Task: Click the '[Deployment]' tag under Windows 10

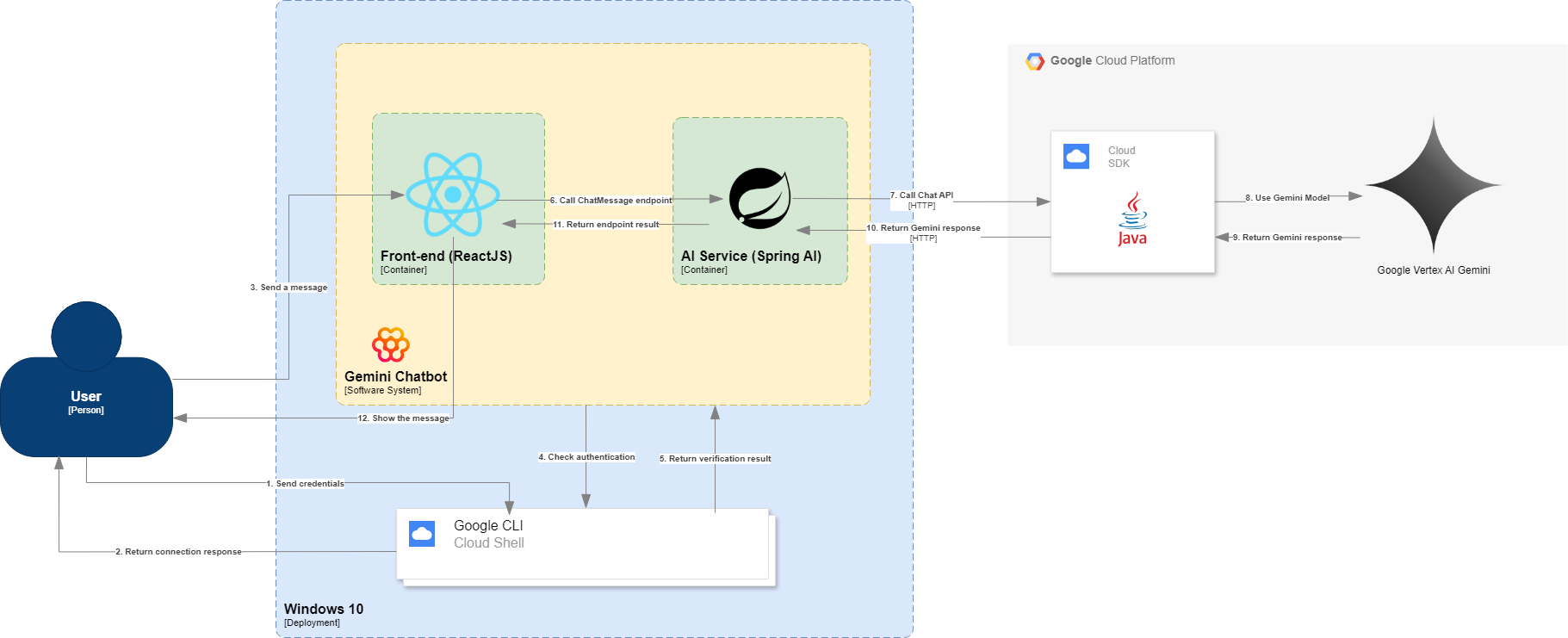Action: coord(312,623)
